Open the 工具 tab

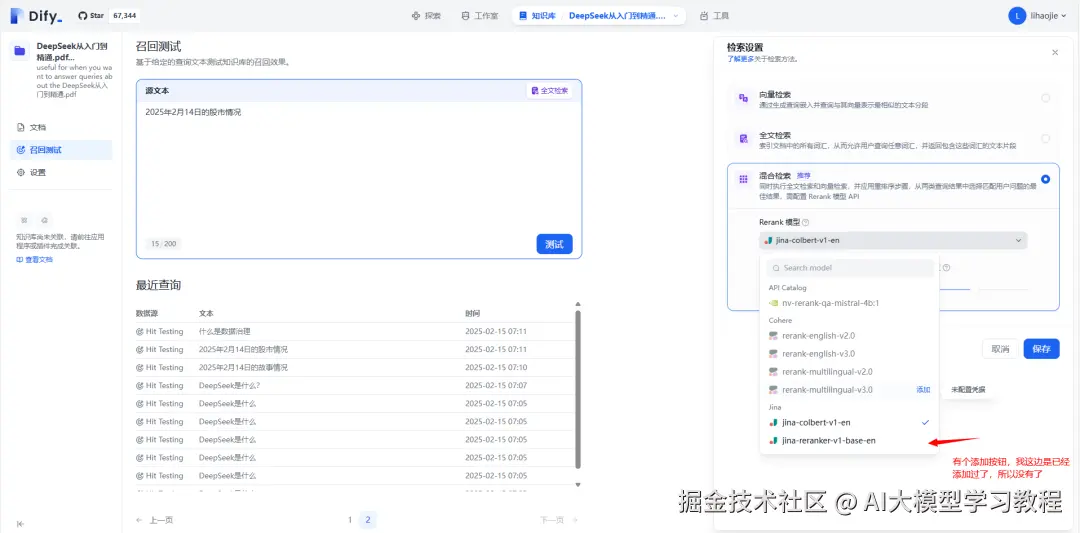[714, 16]
